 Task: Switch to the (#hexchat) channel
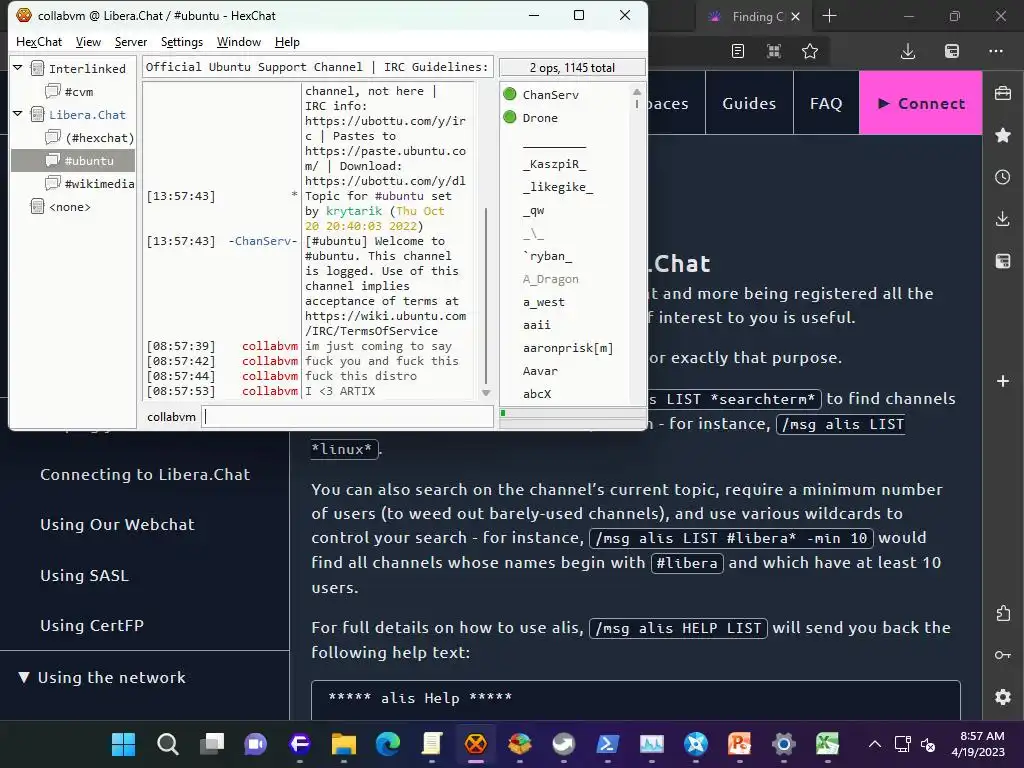(99, 138)
